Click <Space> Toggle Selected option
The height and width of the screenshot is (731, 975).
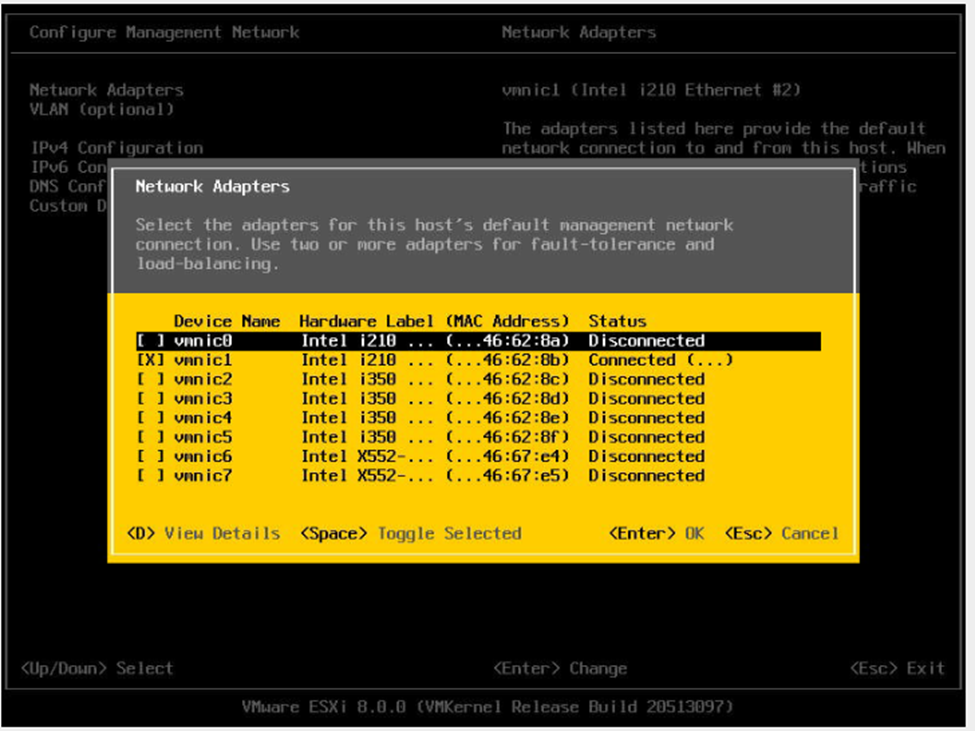[x=411, y=533]
